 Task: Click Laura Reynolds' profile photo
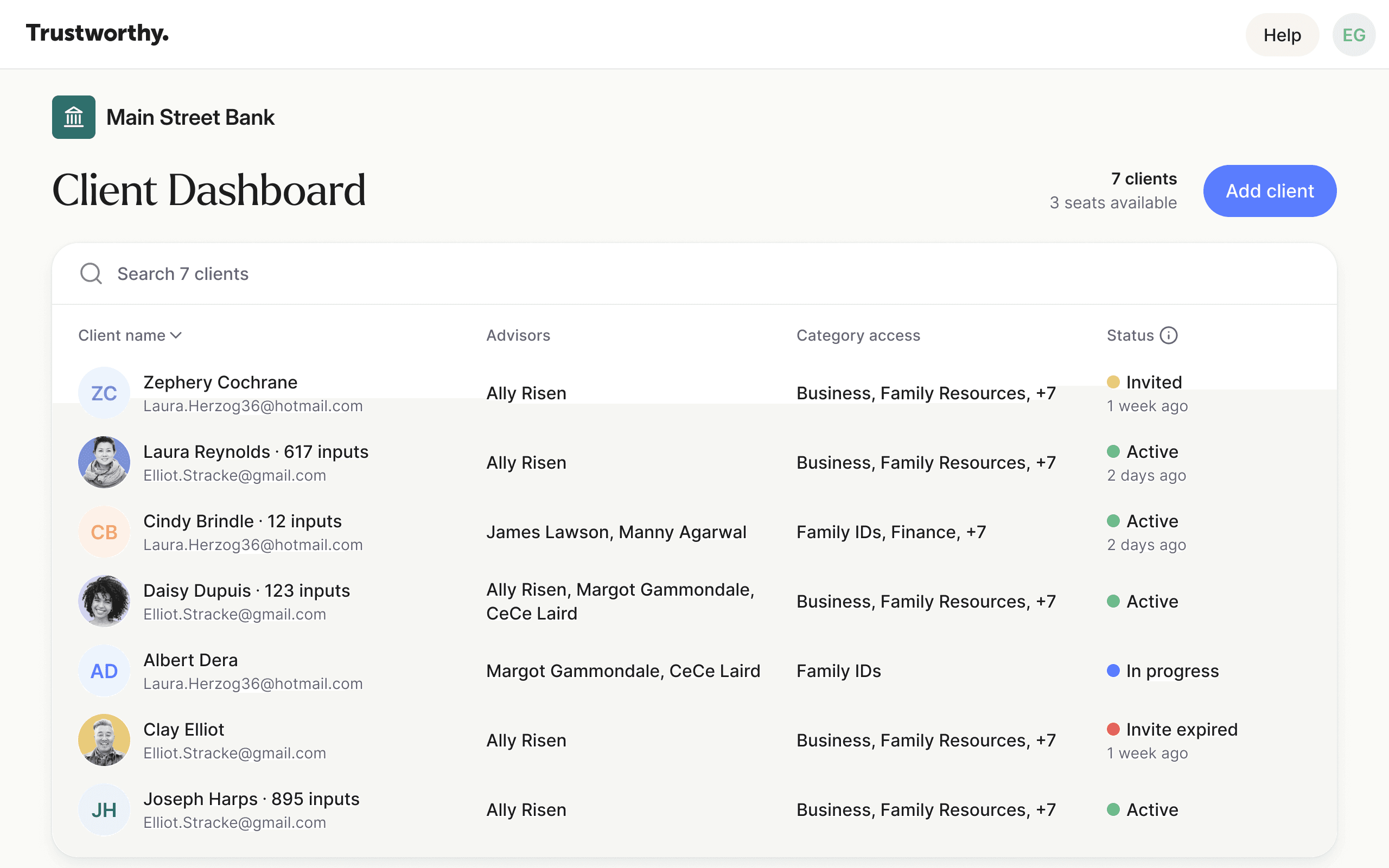click(x=104, y=463)
